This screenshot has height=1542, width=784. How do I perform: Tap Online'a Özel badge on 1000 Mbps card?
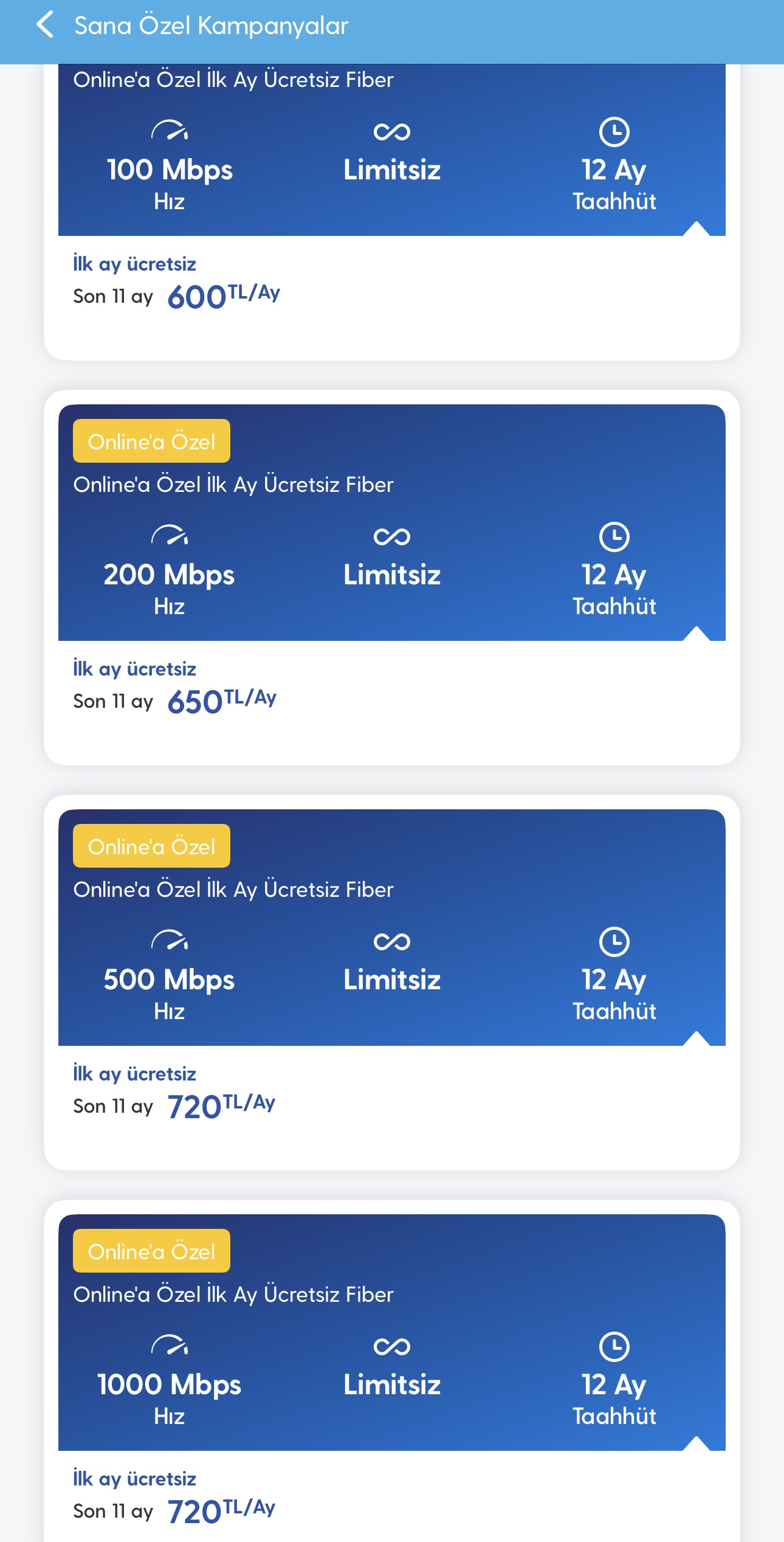pyautogui.click(x=151, y=1251)
